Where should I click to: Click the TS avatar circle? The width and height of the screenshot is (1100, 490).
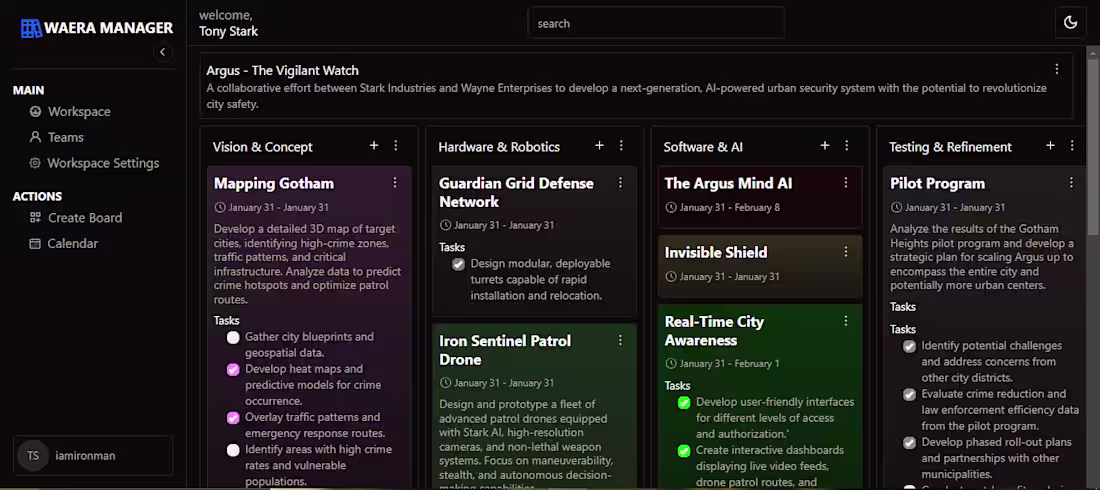[33, 456]
